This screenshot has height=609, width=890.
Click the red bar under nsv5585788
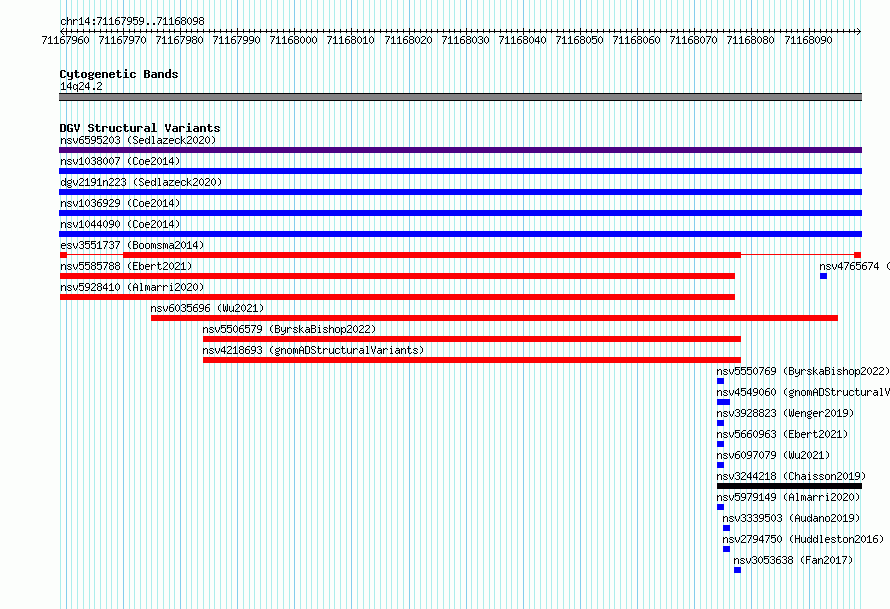coord(397,276)
